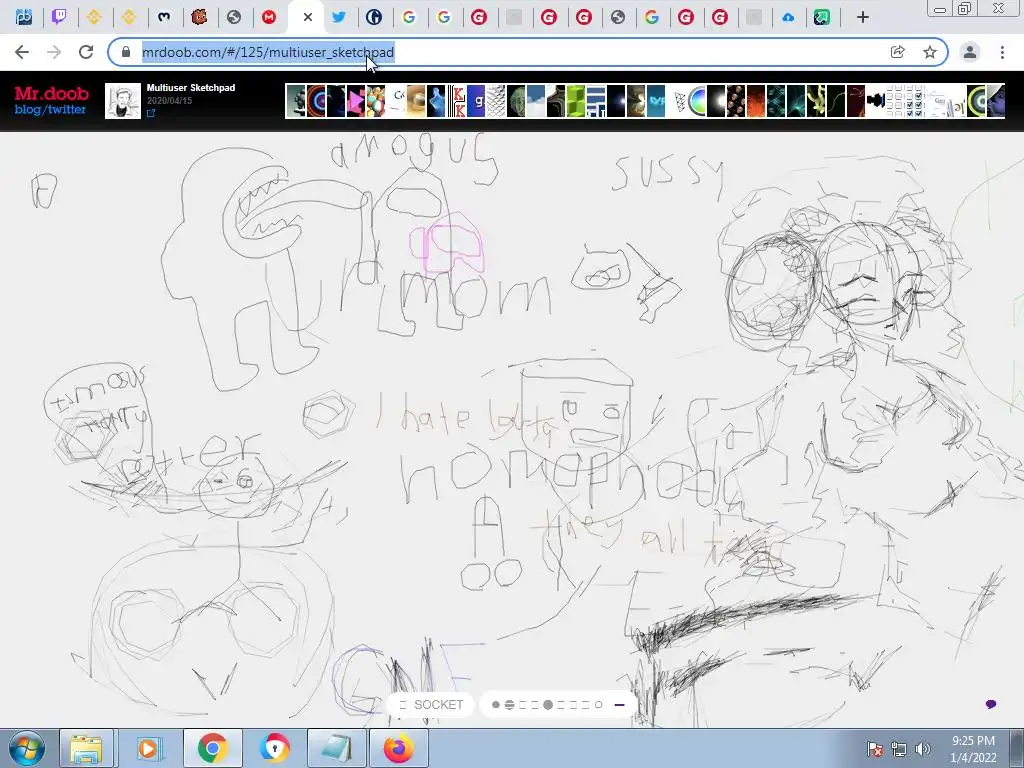Switch to the blue cloud icon tab

(788, 18)
